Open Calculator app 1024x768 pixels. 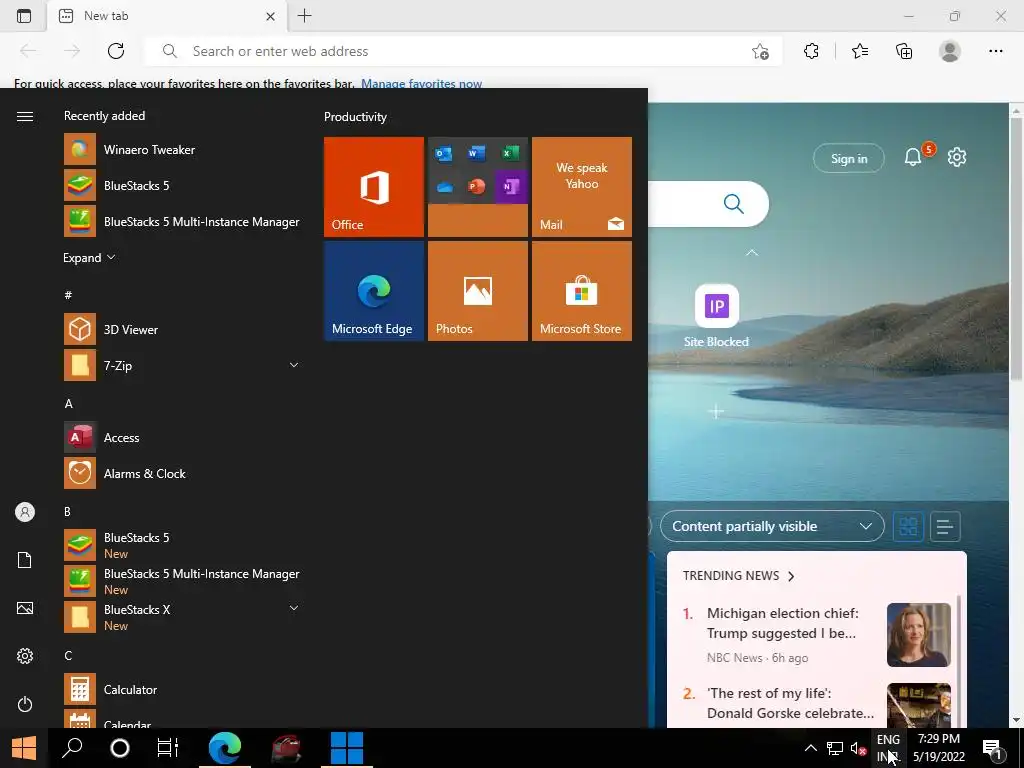click(183, 690)
